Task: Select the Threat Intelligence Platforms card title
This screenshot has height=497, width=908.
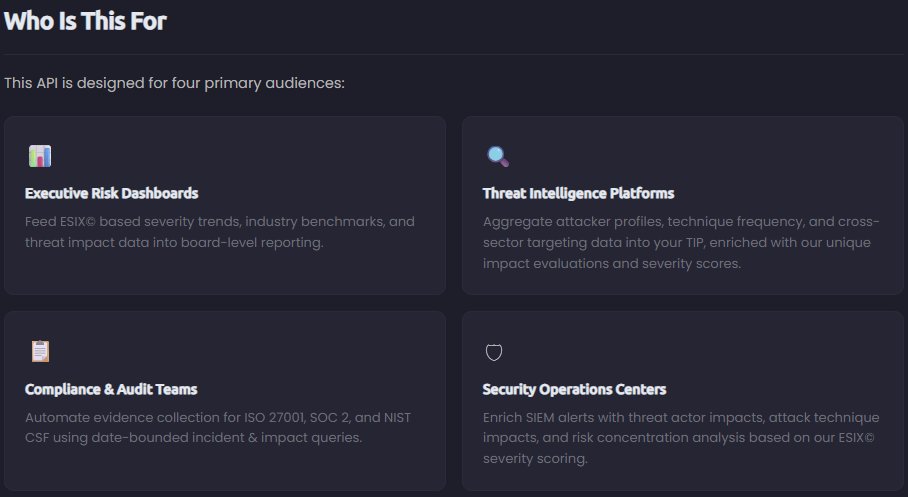Action: tap(579, 193)
